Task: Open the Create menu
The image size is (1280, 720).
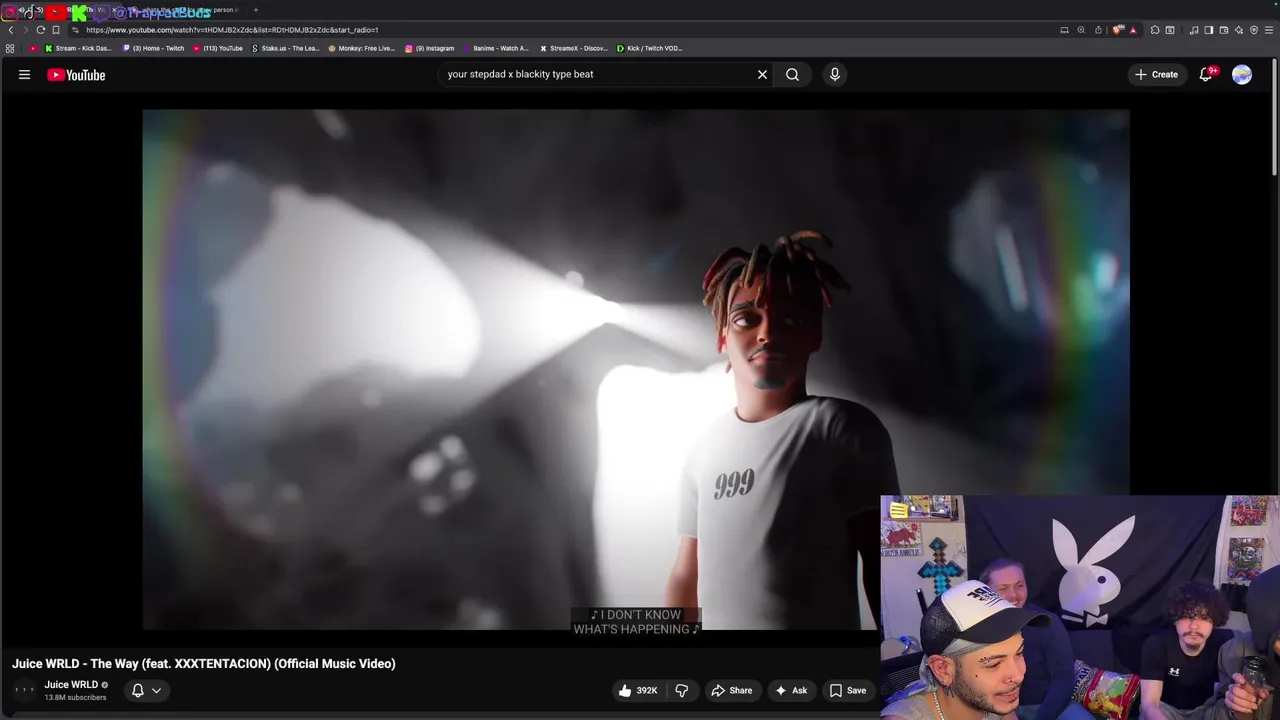Action: (1156, 74)
